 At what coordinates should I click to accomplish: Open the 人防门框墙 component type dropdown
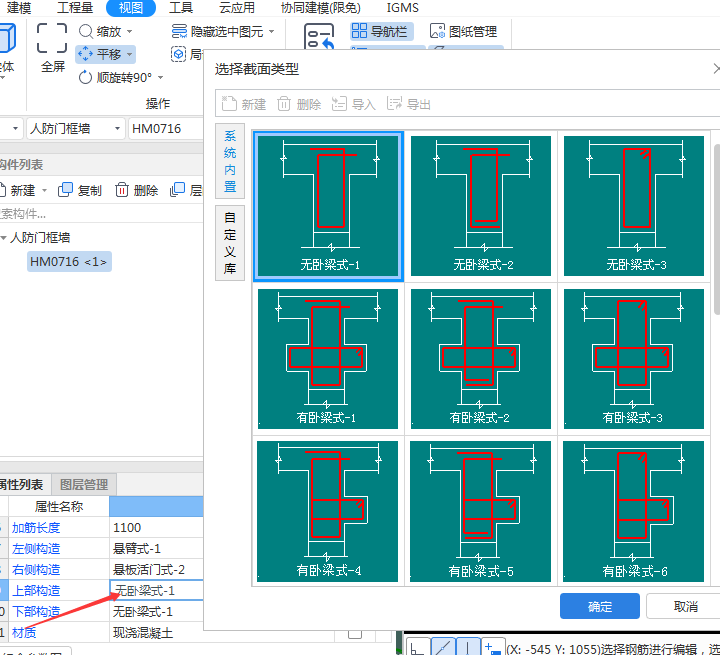(76, 128)
